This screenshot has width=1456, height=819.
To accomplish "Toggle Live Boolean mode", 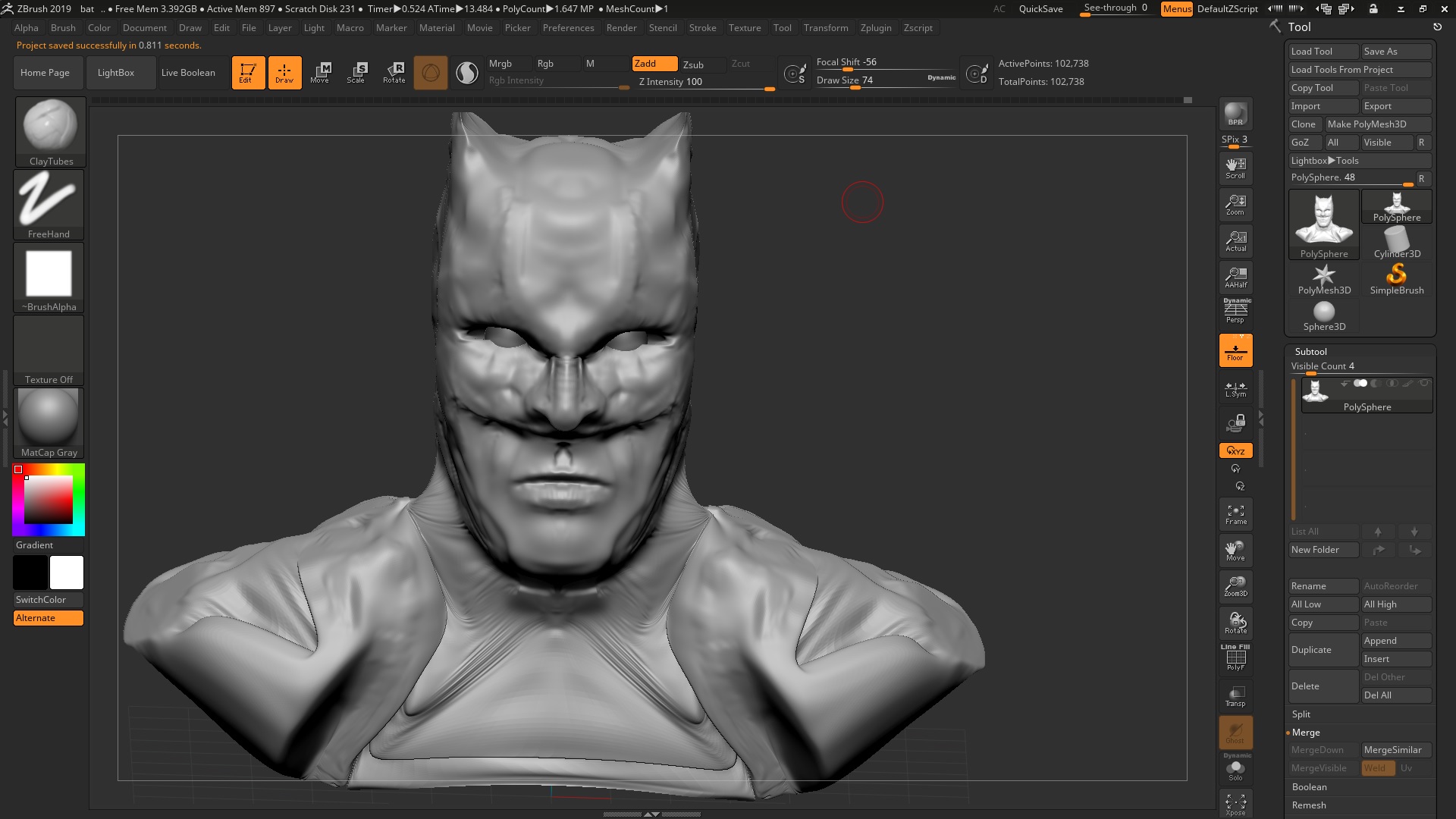I will point(188,73).
